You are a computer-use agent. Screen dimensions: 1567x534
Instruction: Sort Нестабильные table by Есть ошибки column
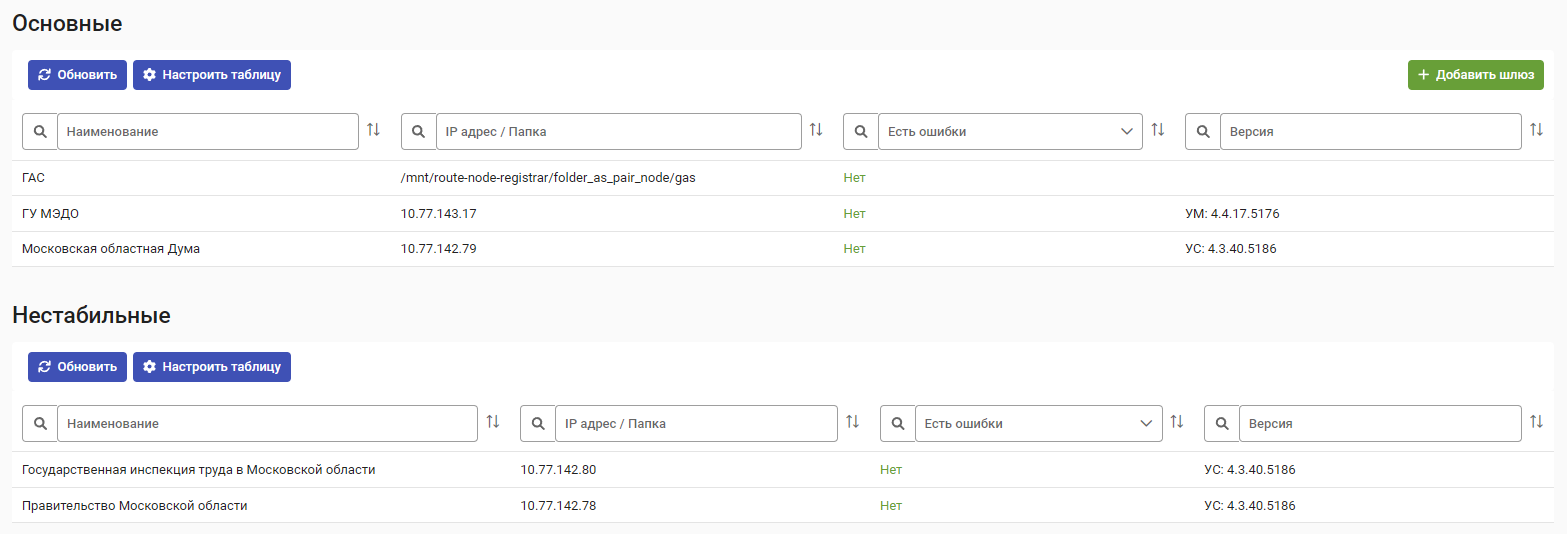point(1177,422)
